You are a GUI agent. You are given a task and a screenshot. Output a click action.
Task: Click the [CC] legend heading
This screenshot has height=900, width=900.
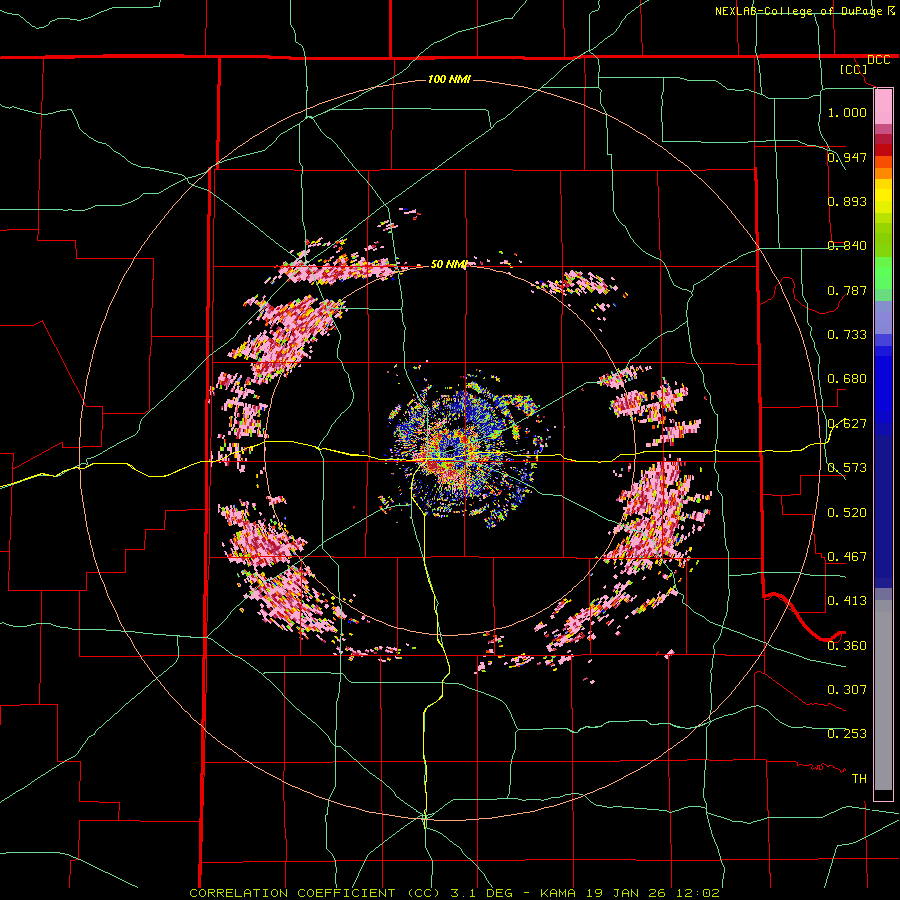pyautogui.click(x=854, y=69)
